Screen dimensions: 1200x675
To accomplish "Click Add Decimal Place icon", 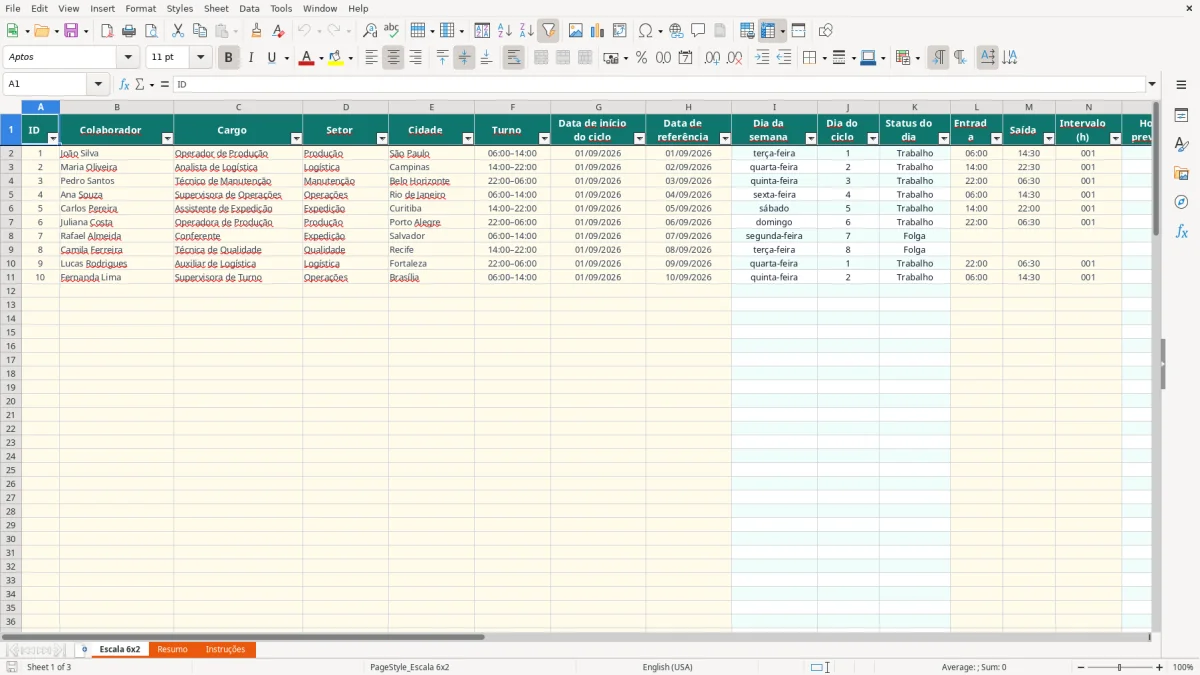I will 712,58.
